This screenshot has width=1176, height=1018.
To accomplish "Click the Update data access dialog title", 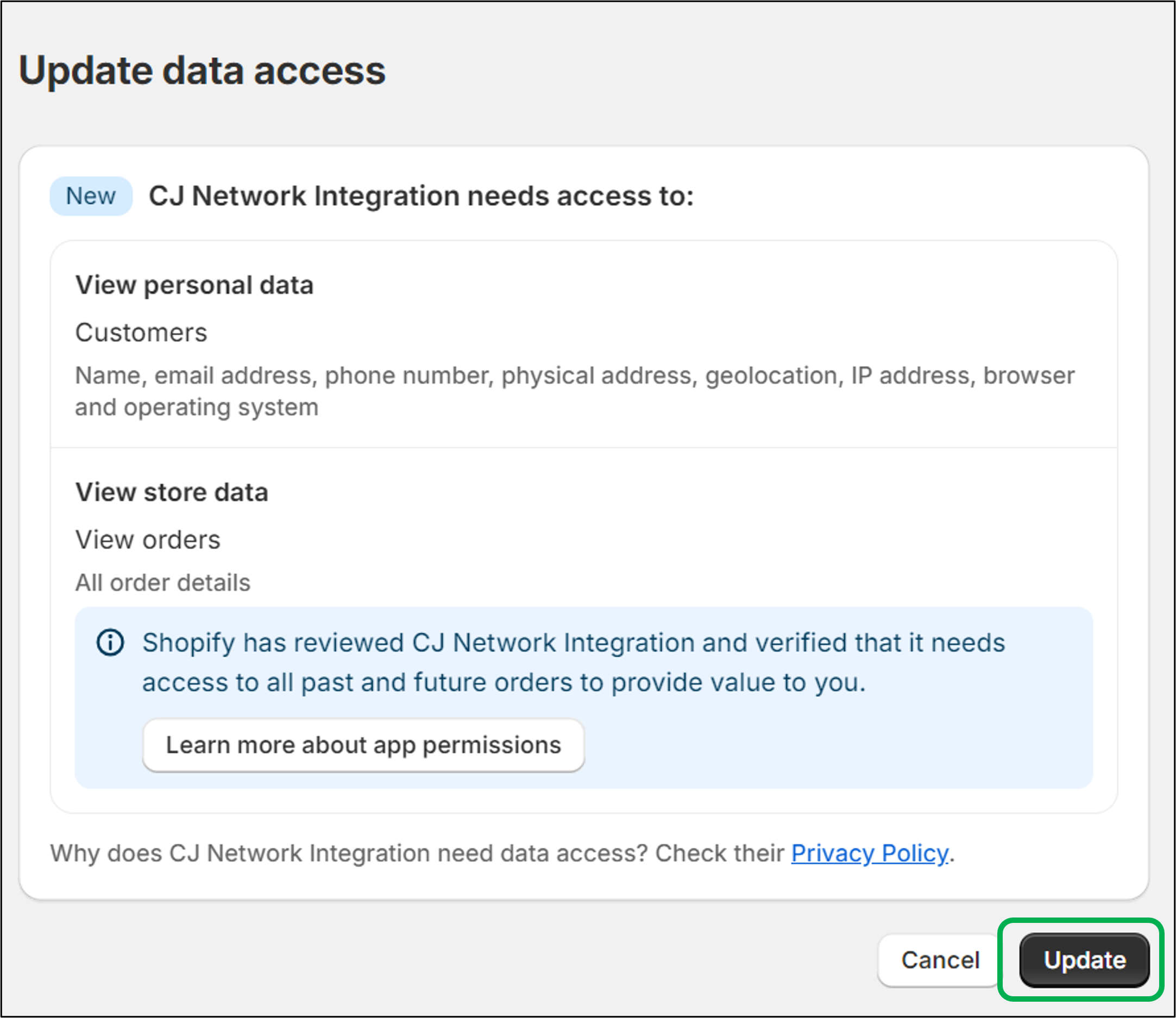I will click(x=203, y=70).
